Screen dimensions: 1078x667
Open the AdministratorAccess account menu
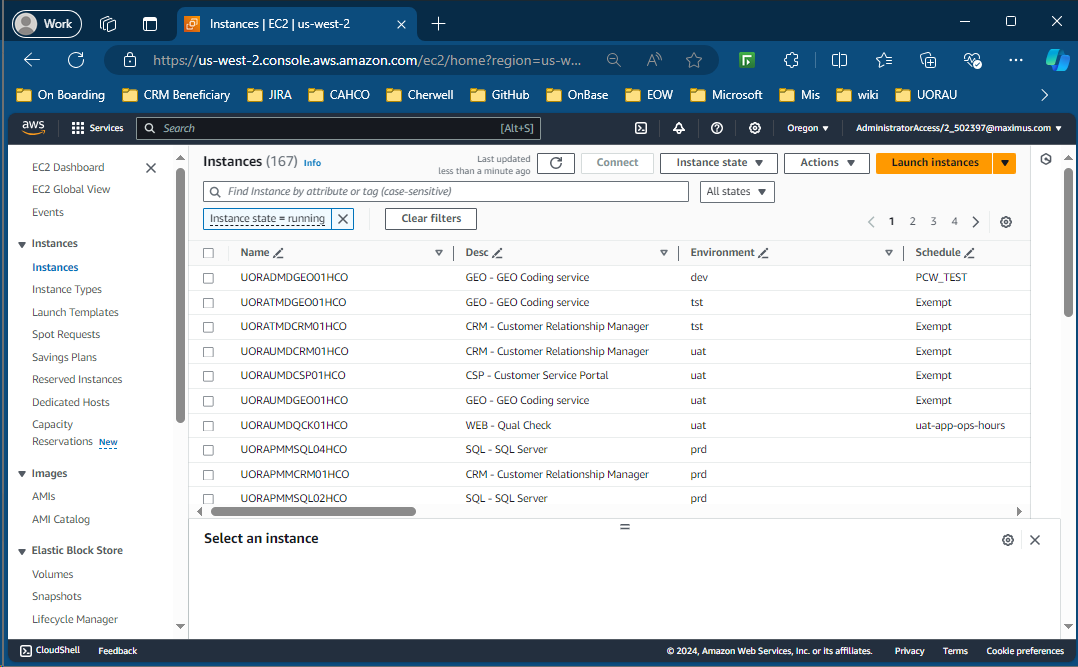[x=958, y=128]
